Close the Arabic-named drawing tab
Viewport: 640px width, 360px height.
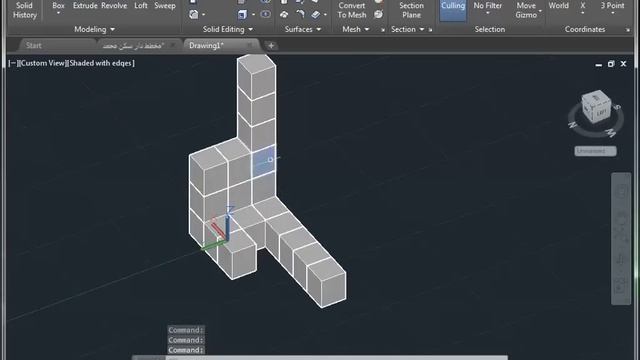click(x=172, y=45)
